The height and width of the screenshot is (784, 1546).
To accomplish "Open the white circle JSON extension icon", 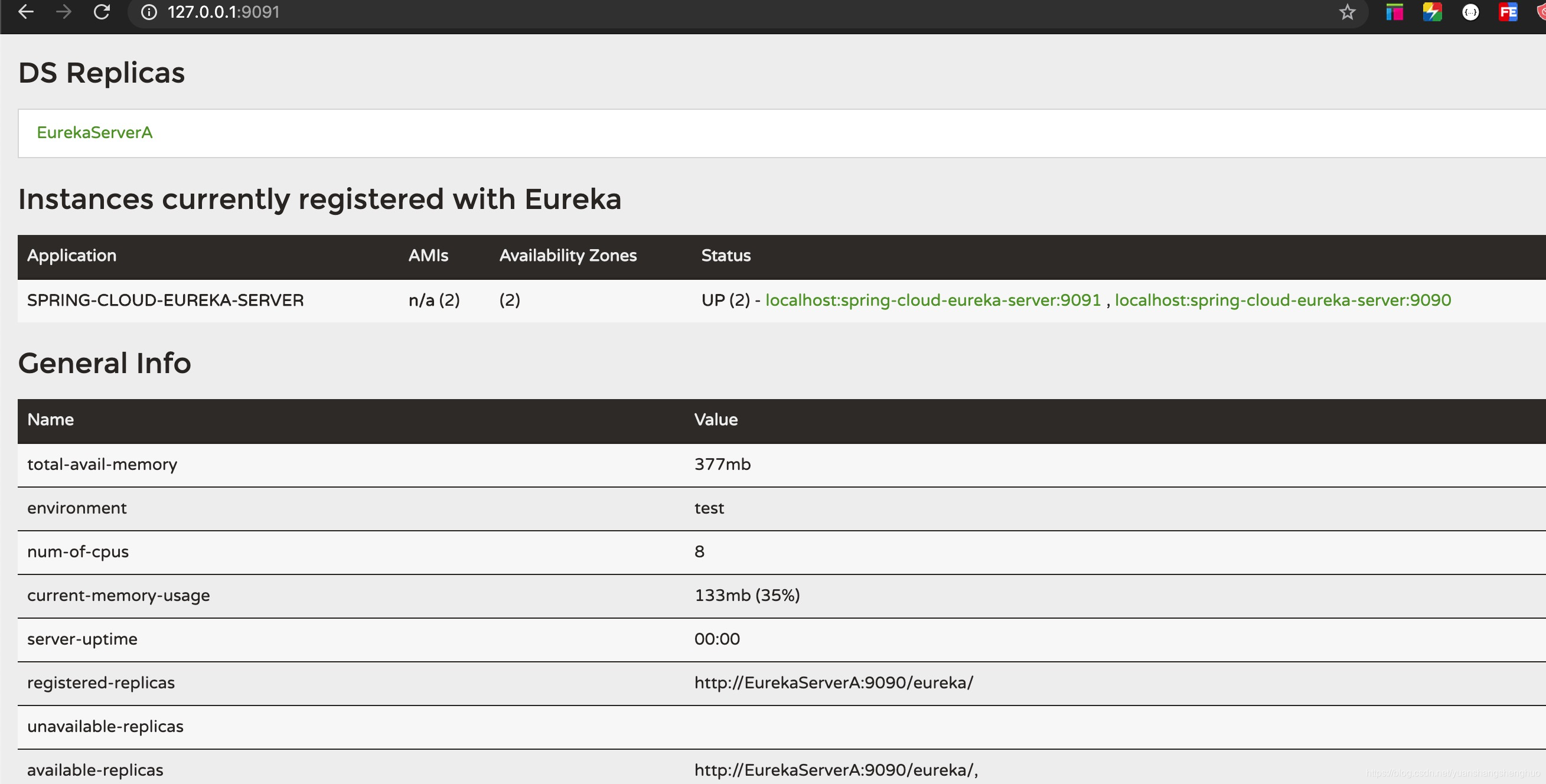I will tap(1470, 12).
